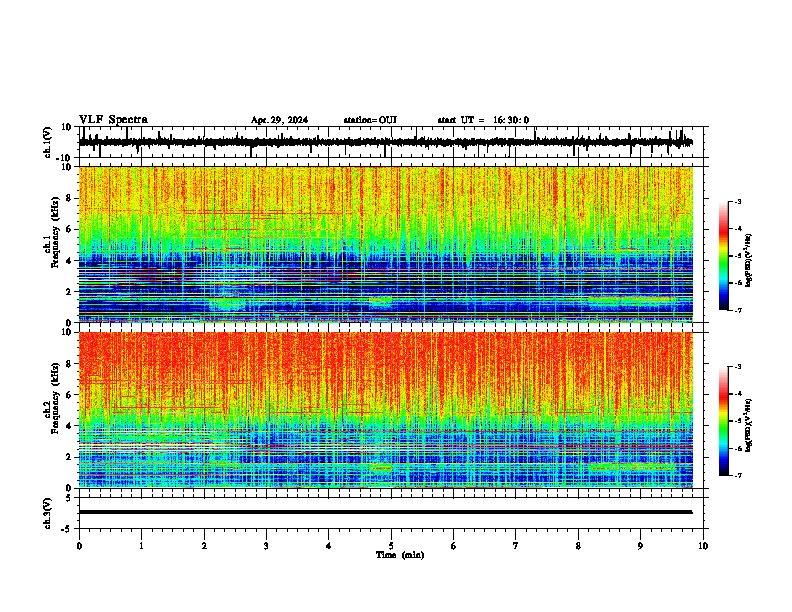Click the "VLF Spectra" title text
This screenshot has width=792, height=612.
113,120
